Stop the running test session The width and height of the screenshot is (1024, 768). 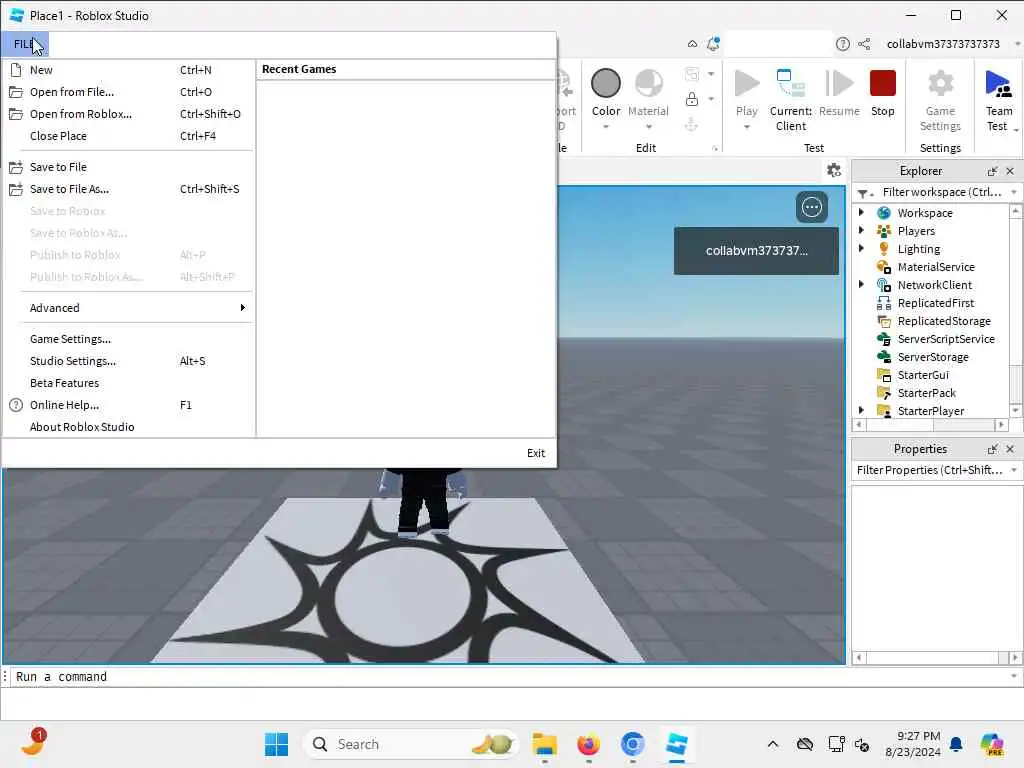(x=882, y=84)
